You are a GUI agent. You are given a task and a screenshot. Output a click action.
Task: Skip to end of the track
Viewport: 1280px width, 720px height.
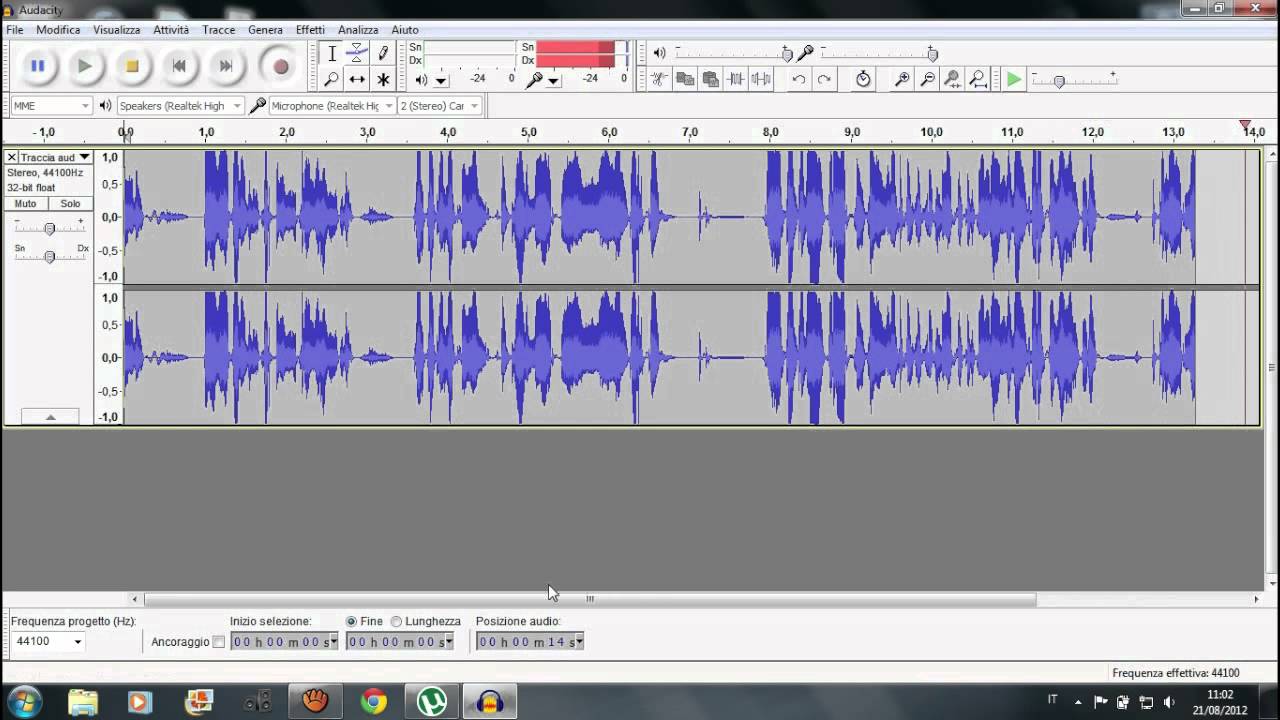pos(226,66)
